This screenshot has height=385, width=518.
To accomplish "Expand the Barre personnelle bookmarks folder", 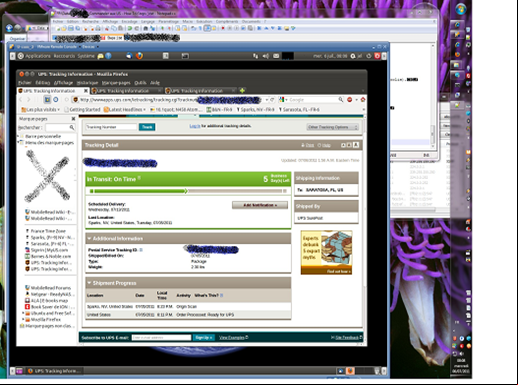I will [18, 136].
